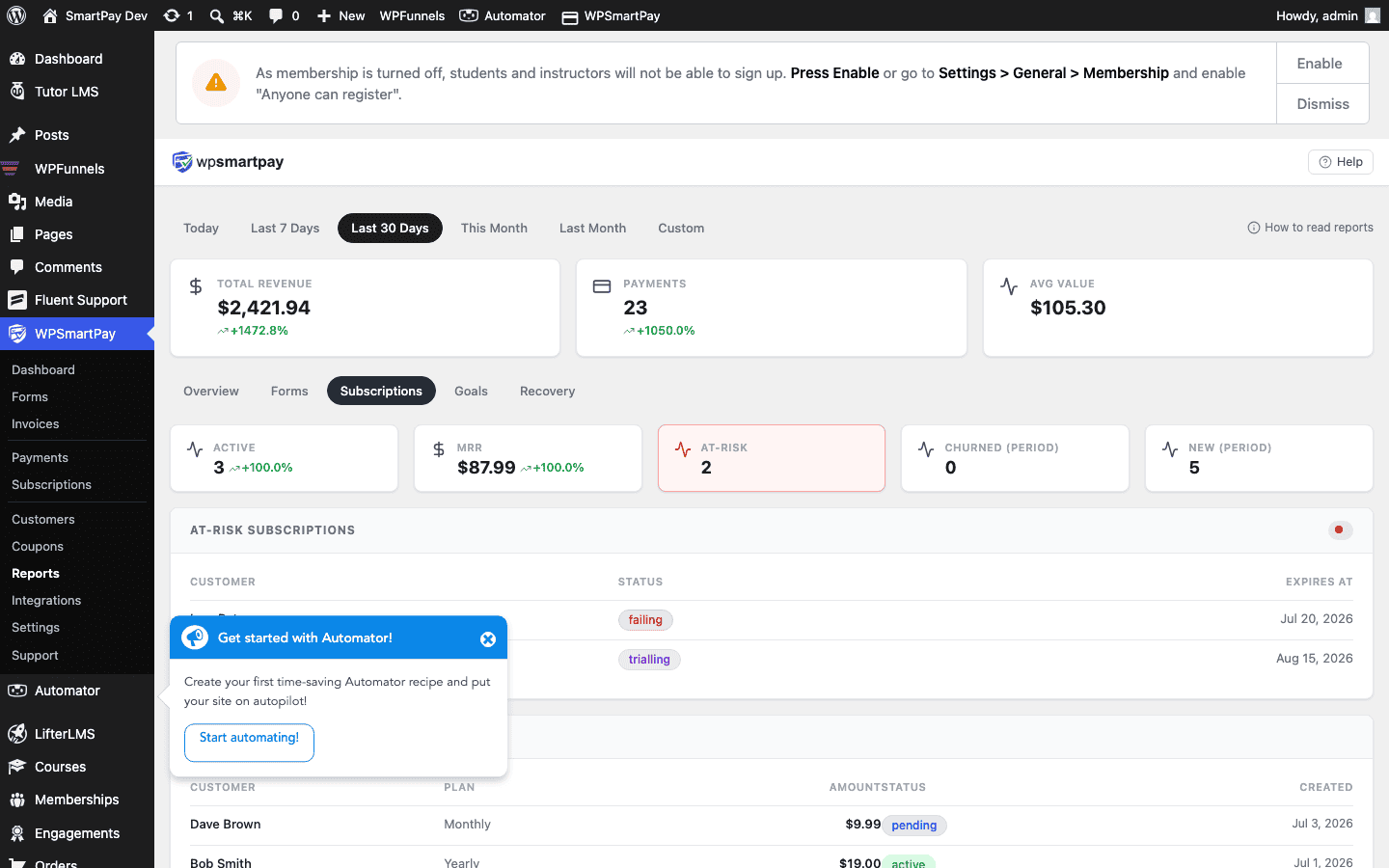Click the WPSmartPay shield icon in sidebar

point(17,334)
